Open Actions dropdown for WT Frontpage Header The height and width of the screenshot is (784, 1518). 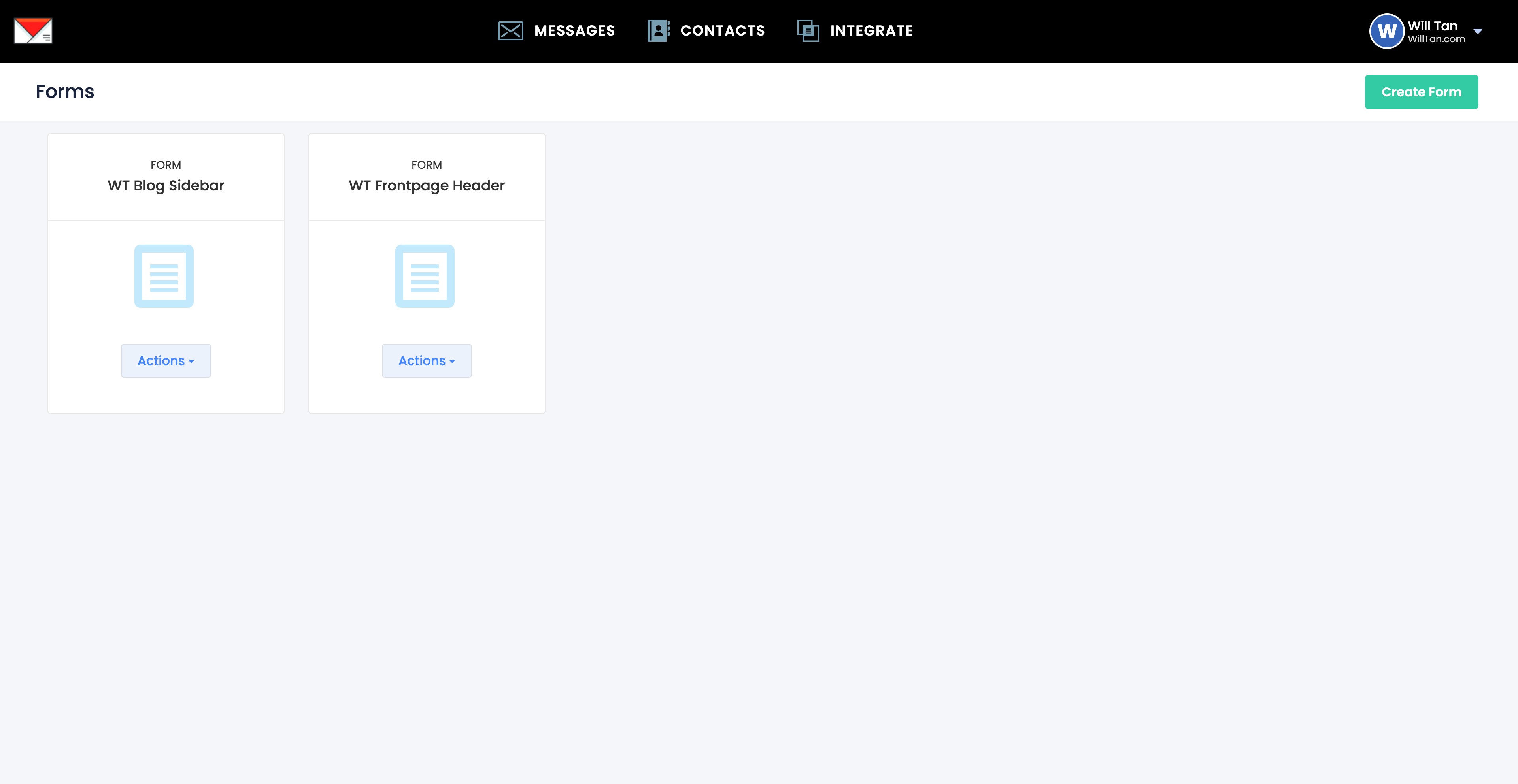point(427,360)
